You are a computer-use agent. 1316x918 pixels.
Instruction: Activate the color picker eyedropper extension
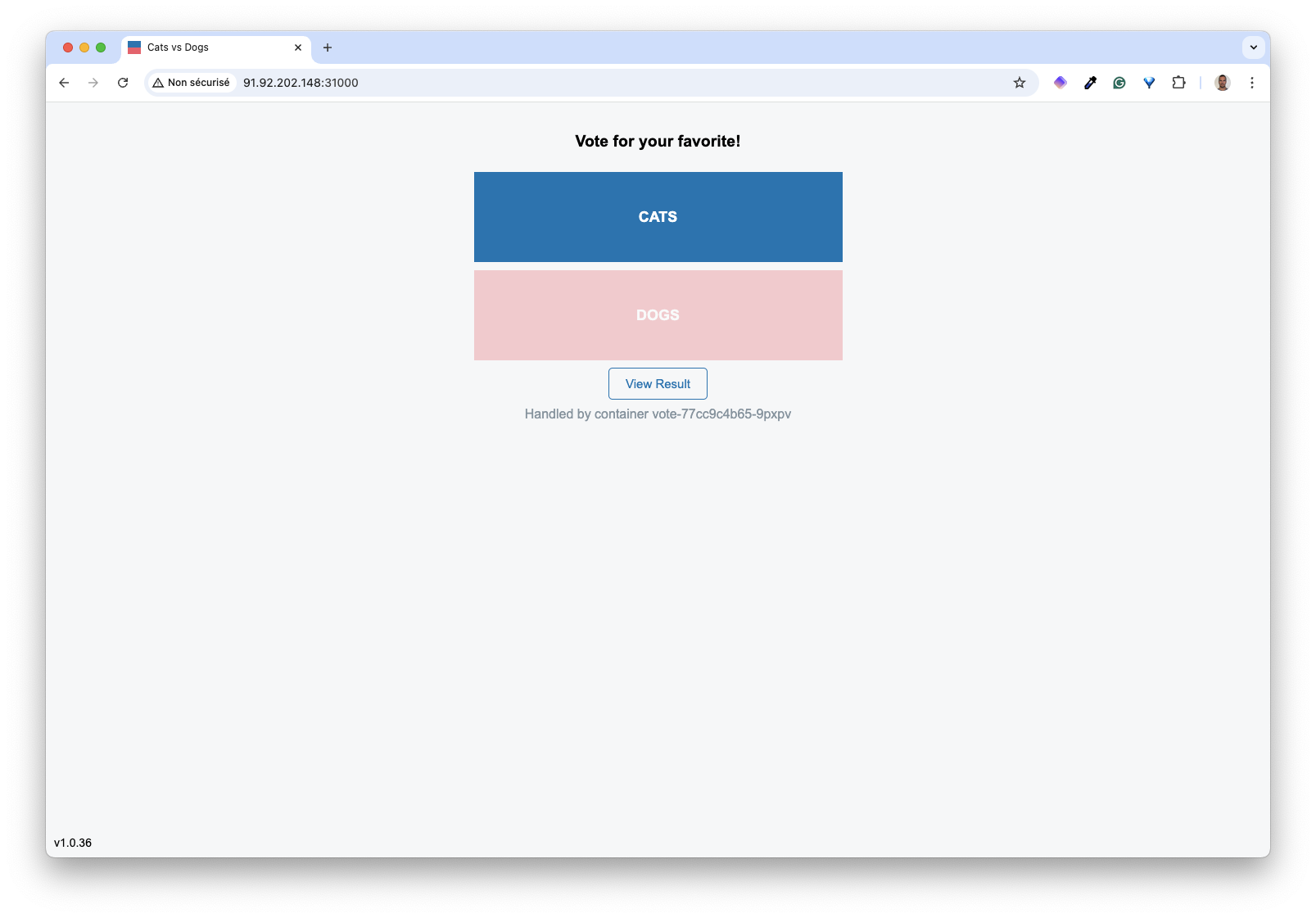[1090, 83]
